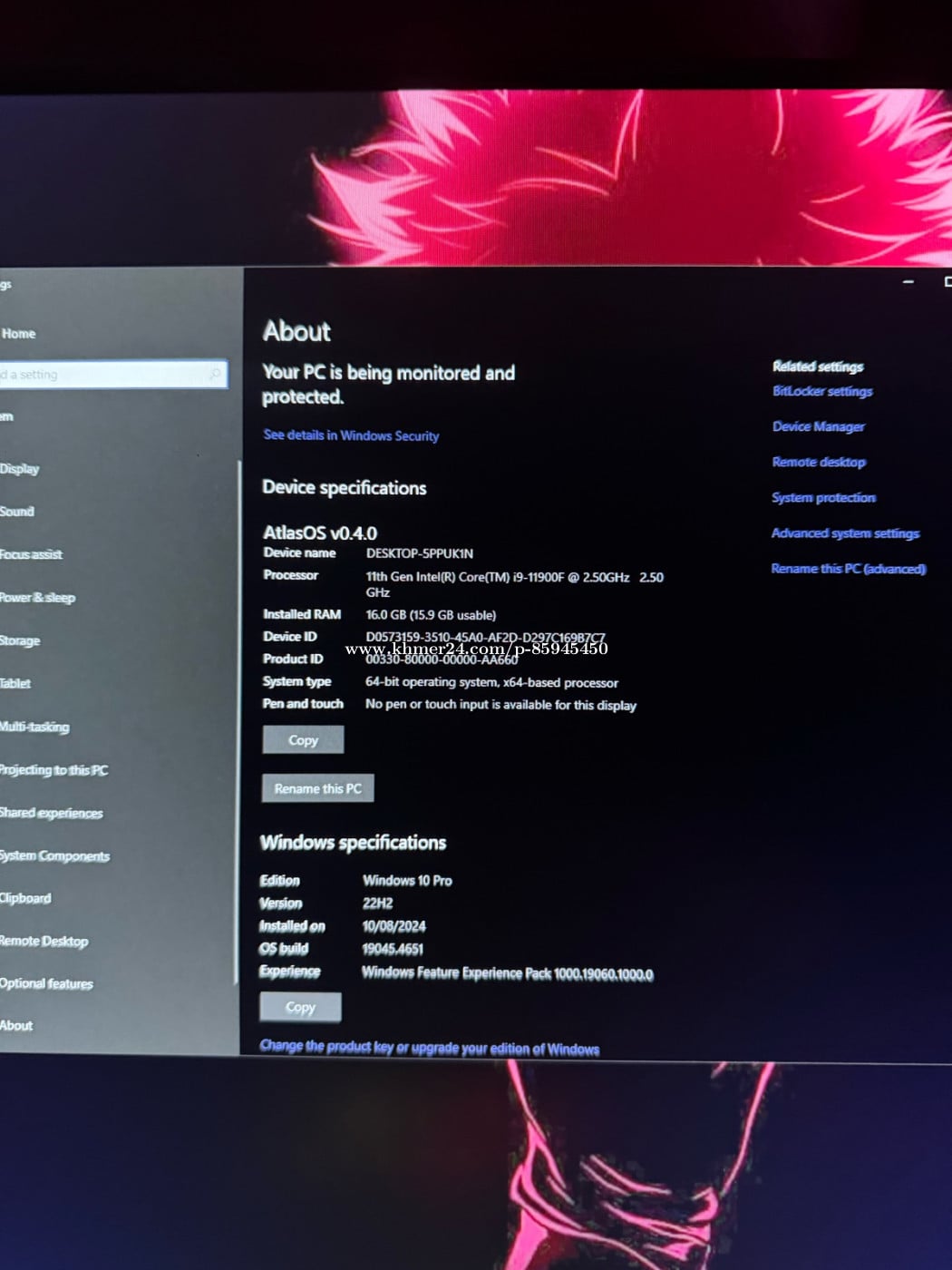Copy the Windows specifications
Image resolution: width=952 pixels, height=1270 pixels.
pos(300,1007)
